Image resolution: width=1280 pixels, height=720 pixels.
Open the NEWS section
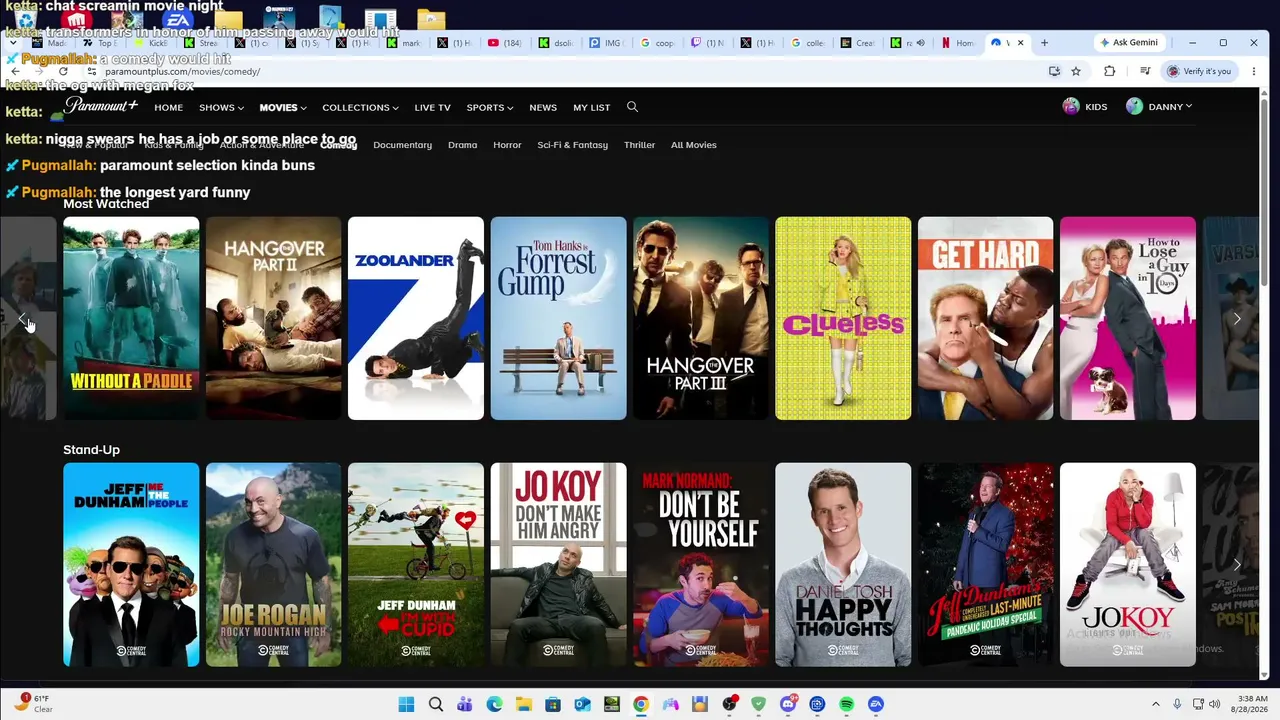(543, 107)
